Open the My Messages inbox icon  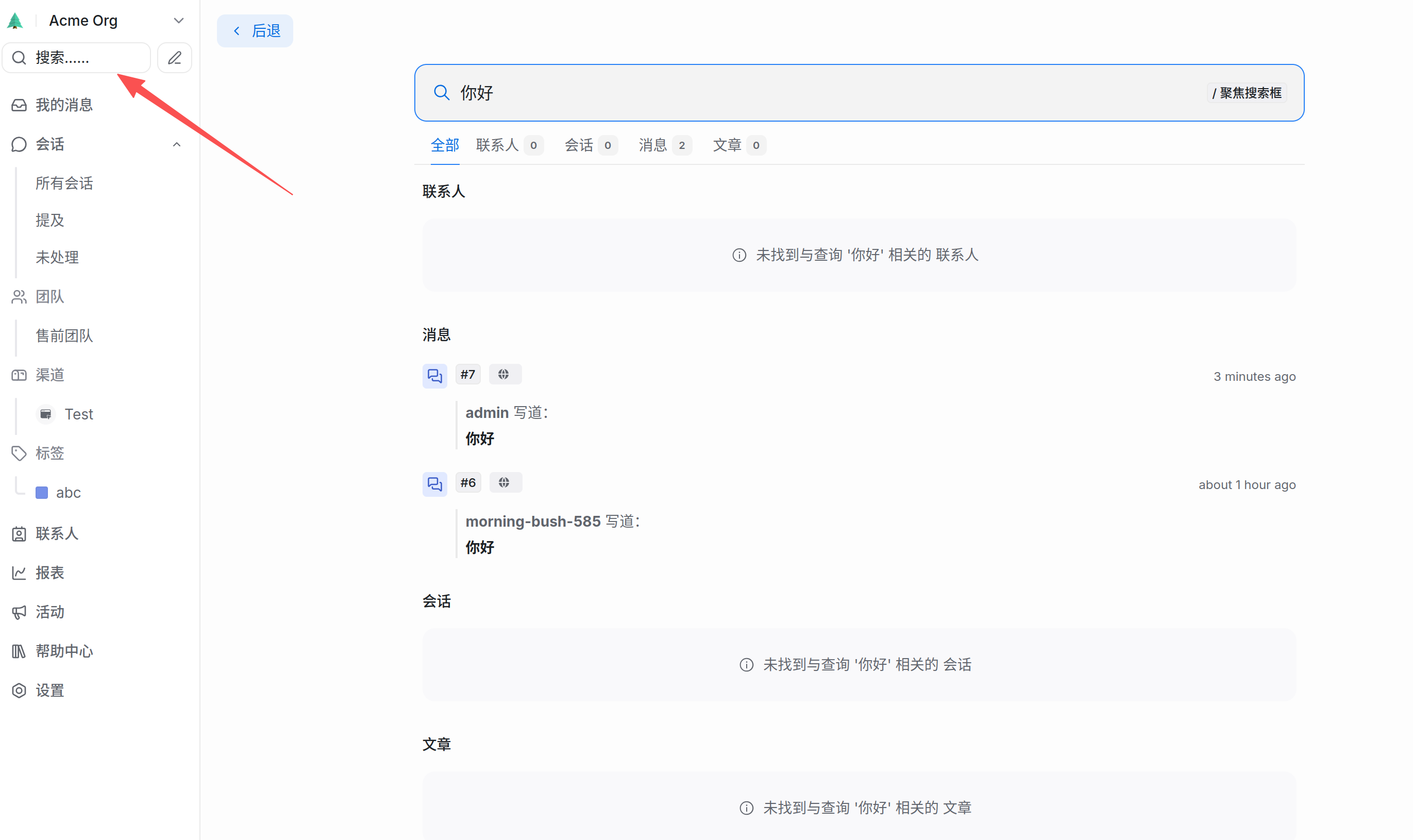(x=19, y=105)
